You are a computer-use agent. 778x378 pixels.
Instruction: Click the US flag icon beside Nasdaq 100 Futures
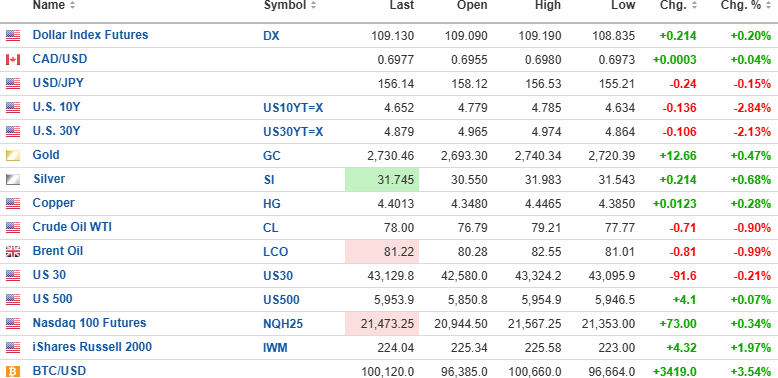click(x=13, y=323)
